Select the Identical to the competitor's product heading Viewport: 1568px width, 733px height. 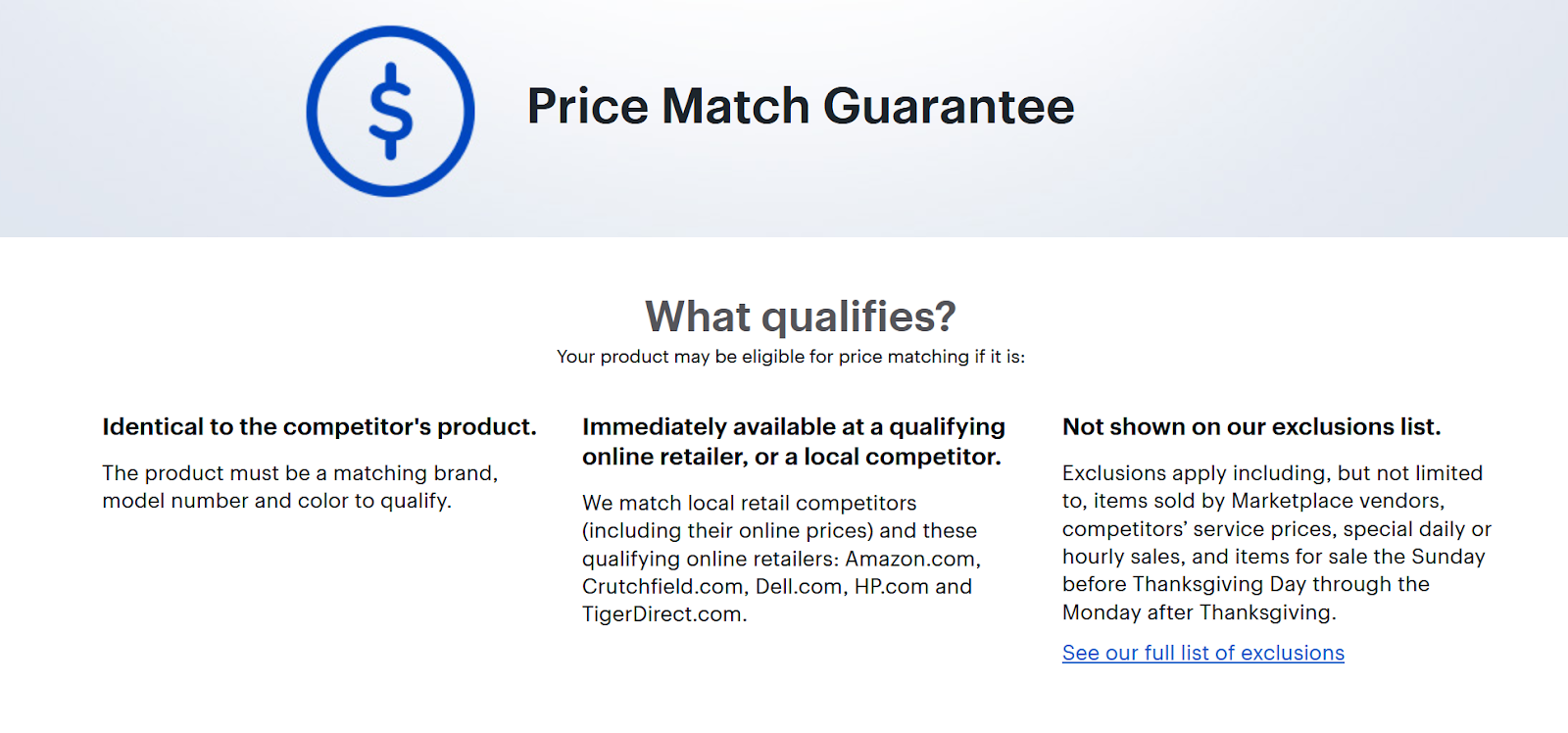tap(319, 427)
